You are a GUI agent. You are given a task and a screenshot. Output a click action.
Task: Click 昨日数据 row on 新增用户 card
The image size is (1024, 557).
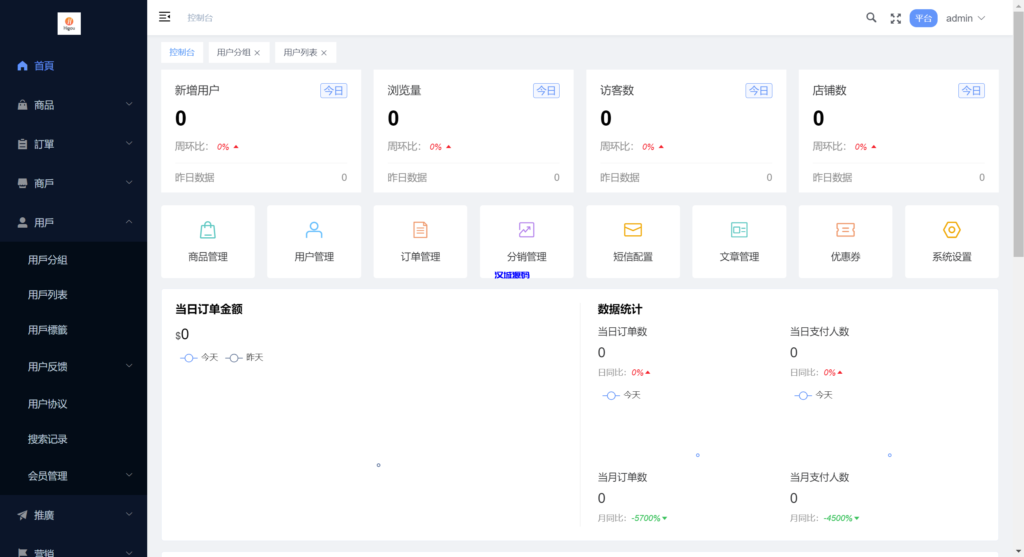(261, 178)
